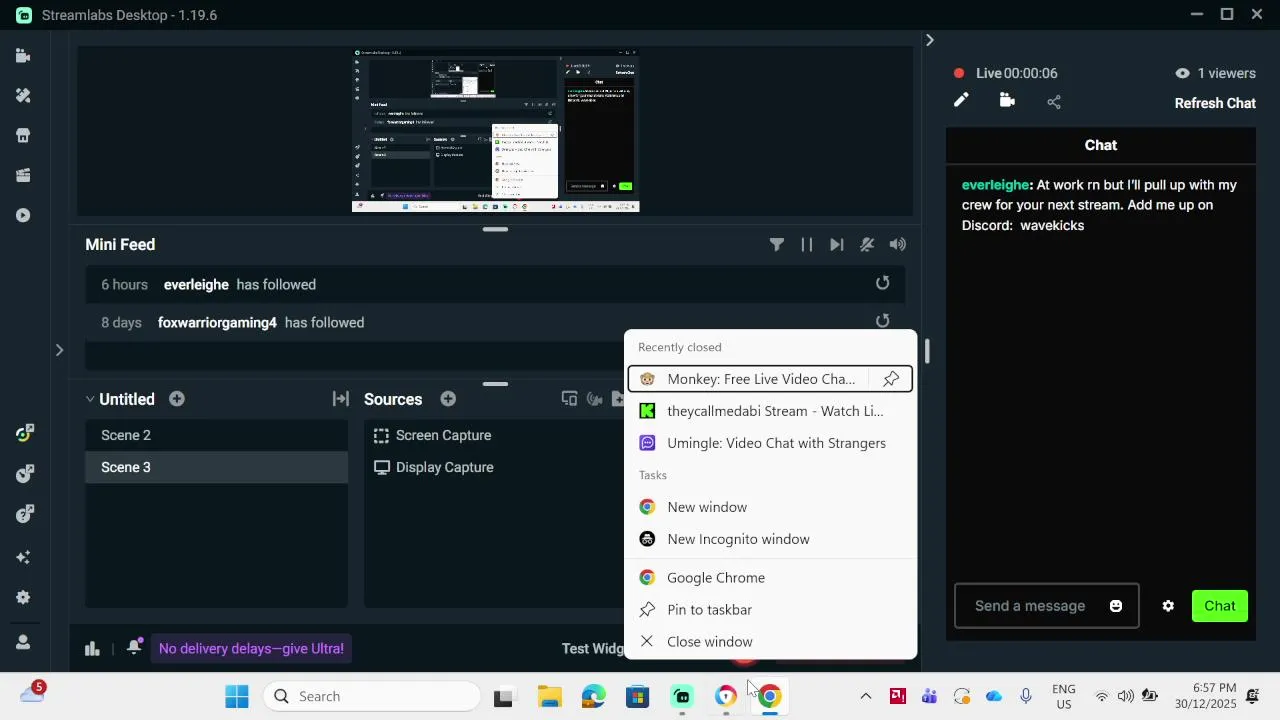Pause the Mini Feed alert queue
1280x720 pixels.
(807, 245)
